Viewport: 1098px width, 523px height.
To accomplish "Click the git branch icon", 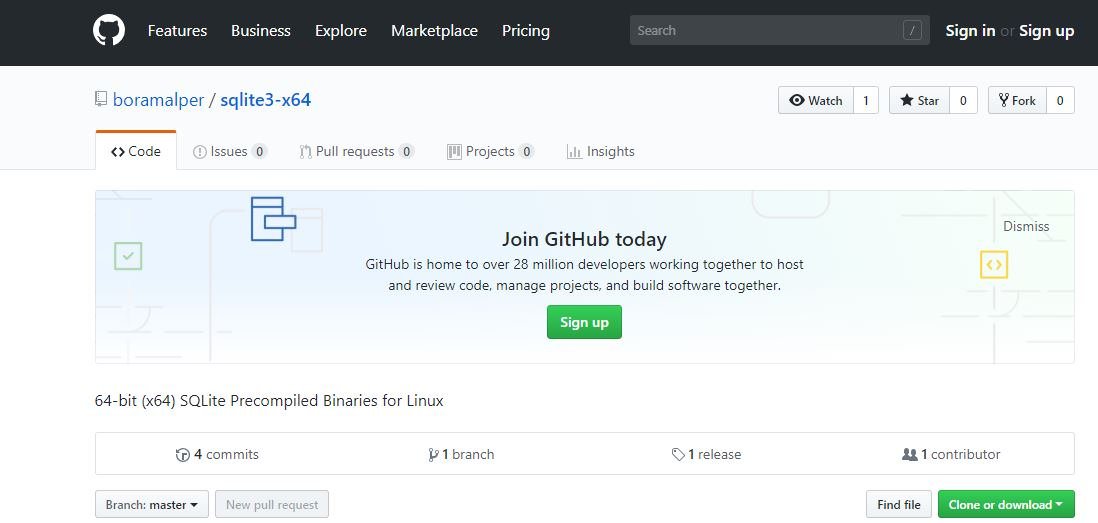I will click(433, 455).
